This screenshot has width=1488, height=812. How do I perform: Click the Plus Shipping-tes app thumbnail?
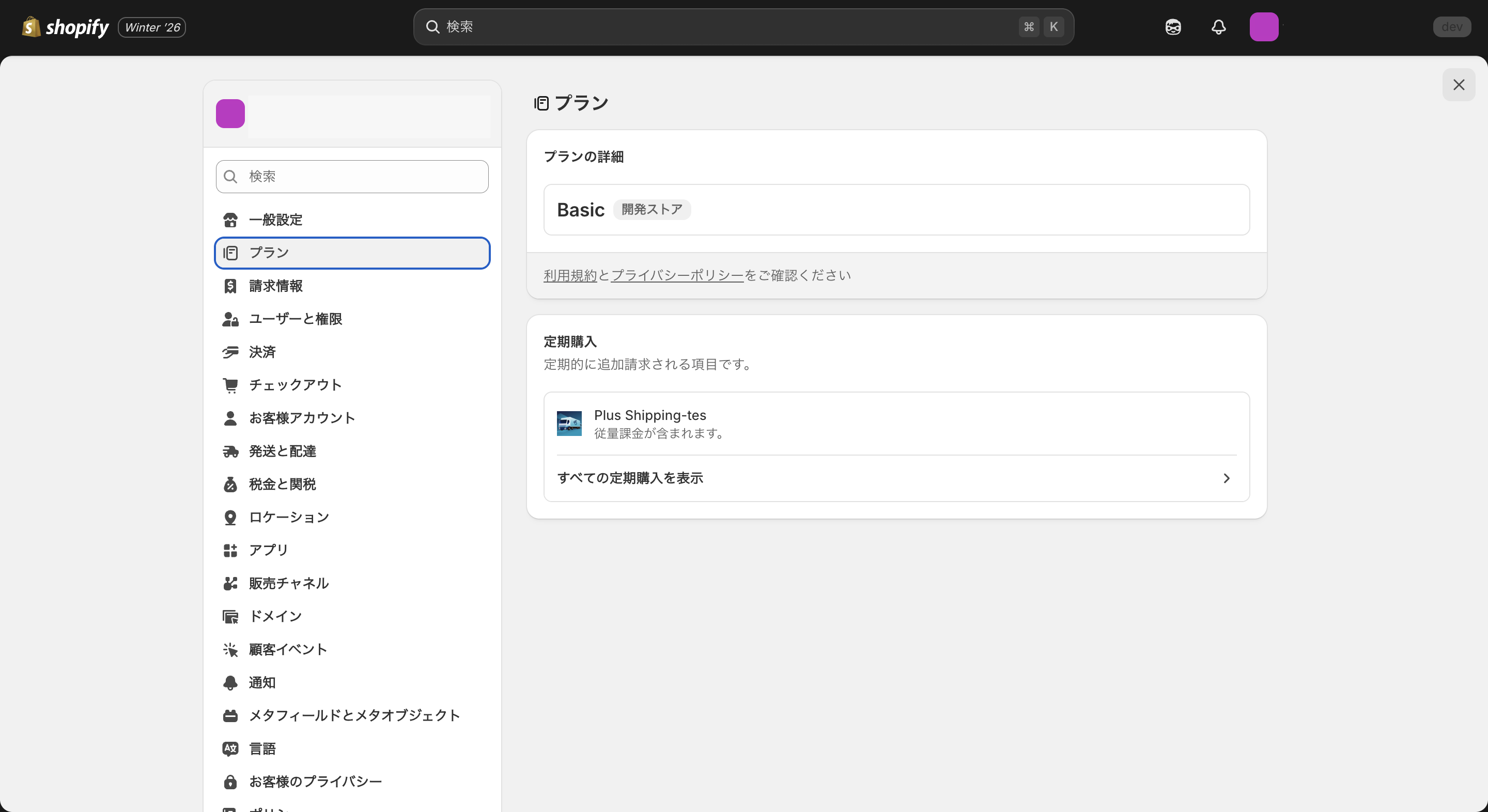568,423
